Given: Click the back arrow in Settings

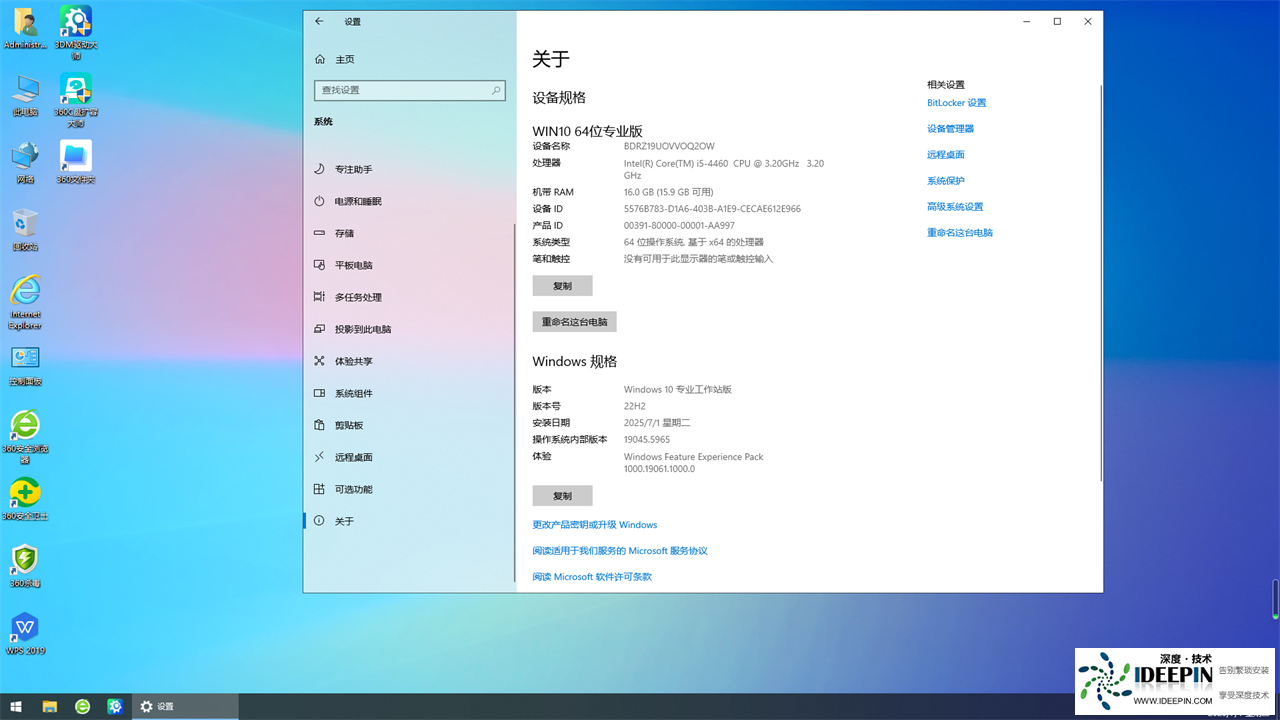Looking at the screenshot, I should pos(319,21).
